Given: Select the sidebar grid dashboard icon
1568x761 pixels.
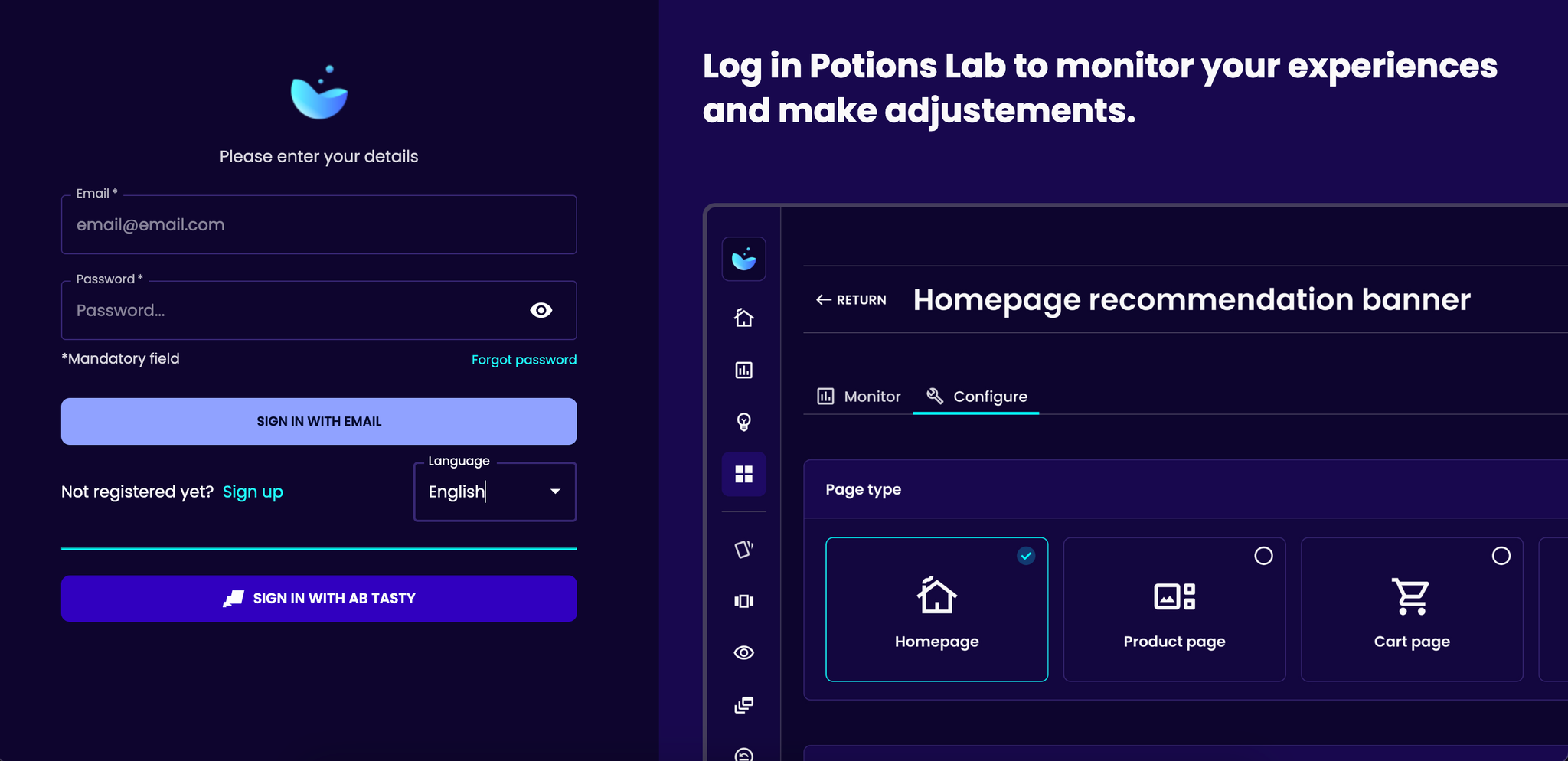Looking at the screenshot, I should [x=743, y=474].
